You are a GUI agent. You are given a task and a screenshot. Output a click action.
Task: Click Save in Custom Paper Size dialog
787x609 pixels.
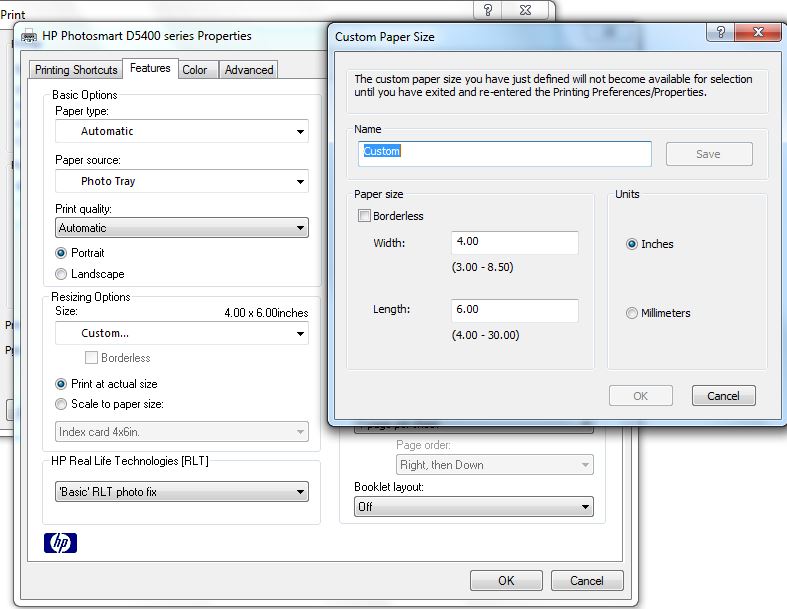click(709, 154)
